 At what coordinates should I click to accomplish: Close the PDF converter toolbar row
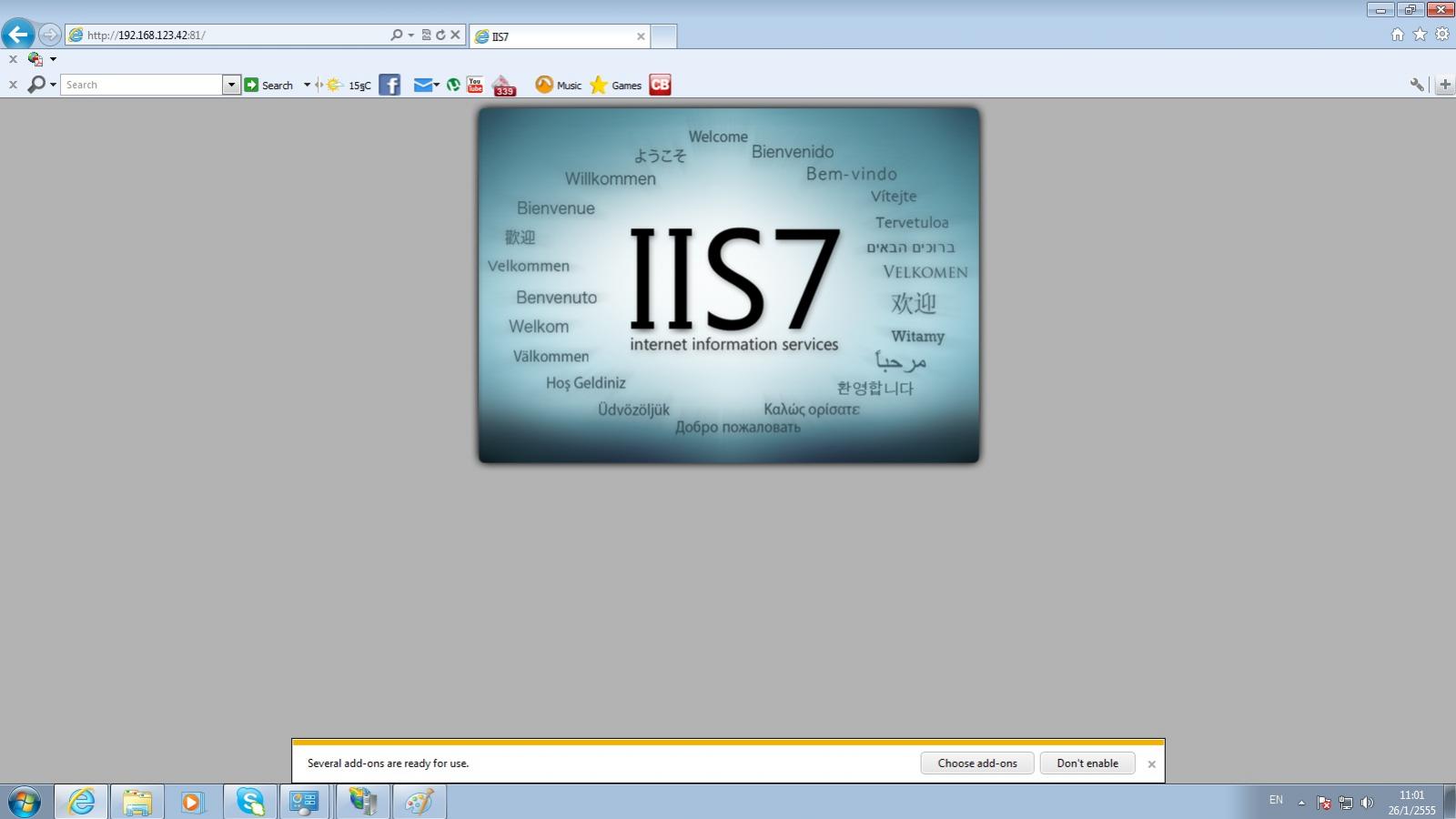(13, 59)
